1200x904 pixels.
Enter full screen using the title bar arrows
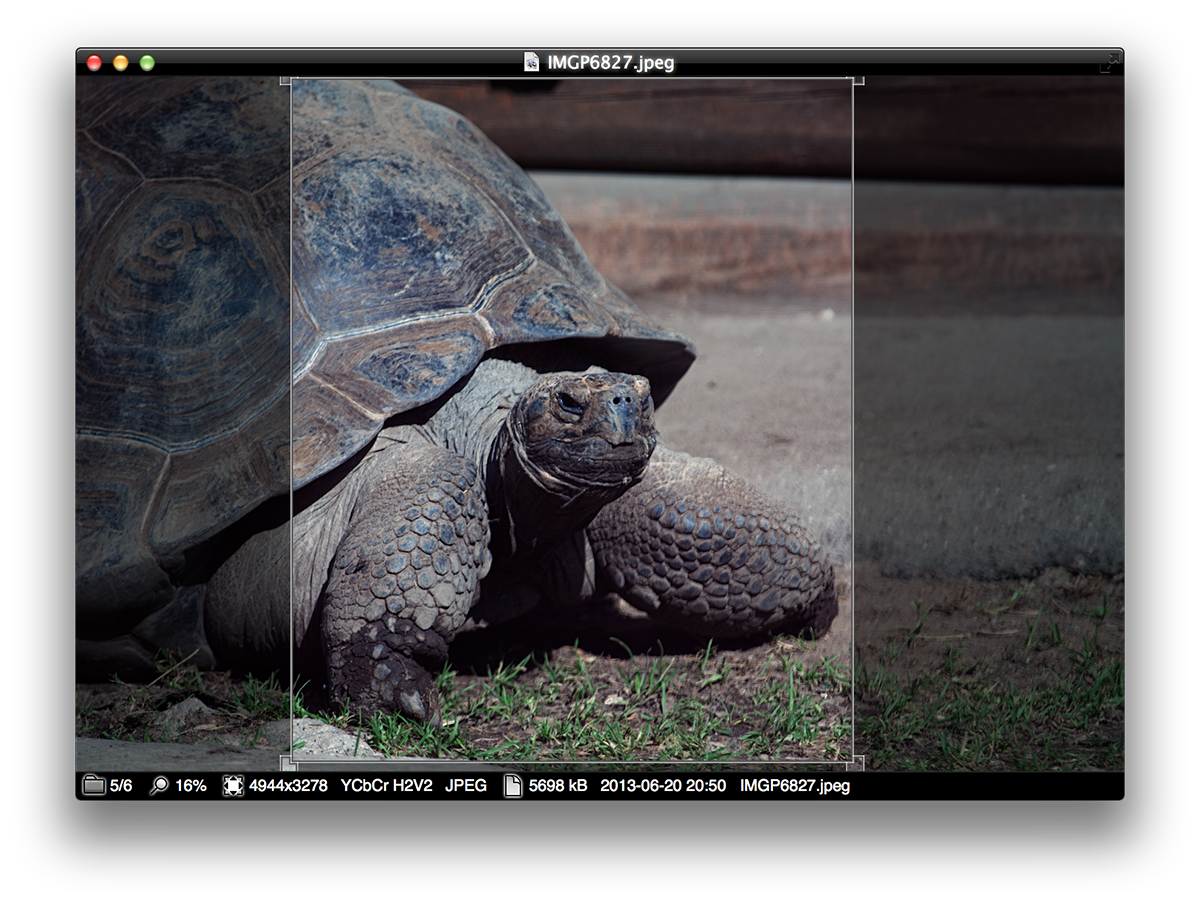click(1109, 63)
